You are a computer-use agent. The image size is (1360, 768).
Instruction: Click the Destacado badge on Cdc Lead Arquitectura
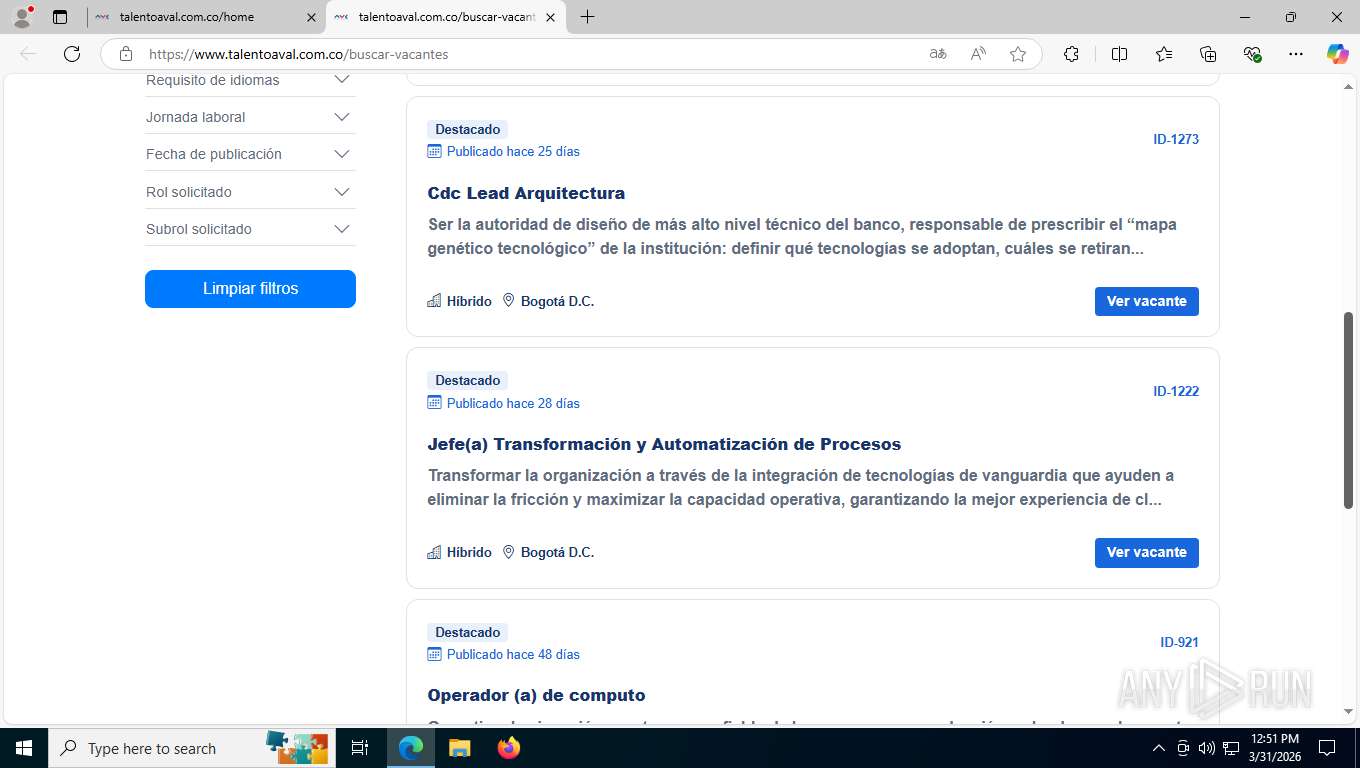tap(467, 129)
